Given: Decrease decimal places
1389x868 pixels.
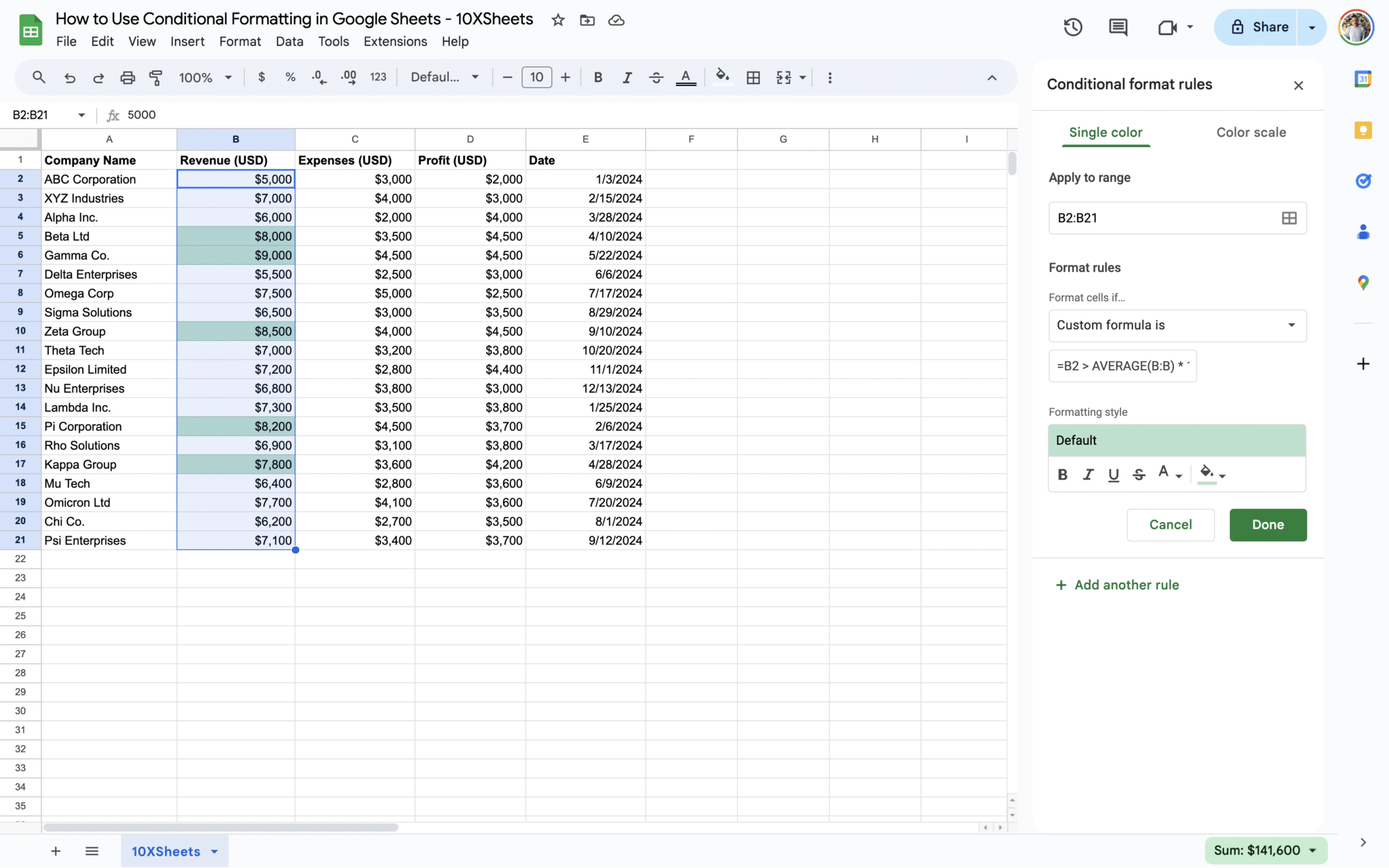Looking at the screenshot, I should coord(319,77).
